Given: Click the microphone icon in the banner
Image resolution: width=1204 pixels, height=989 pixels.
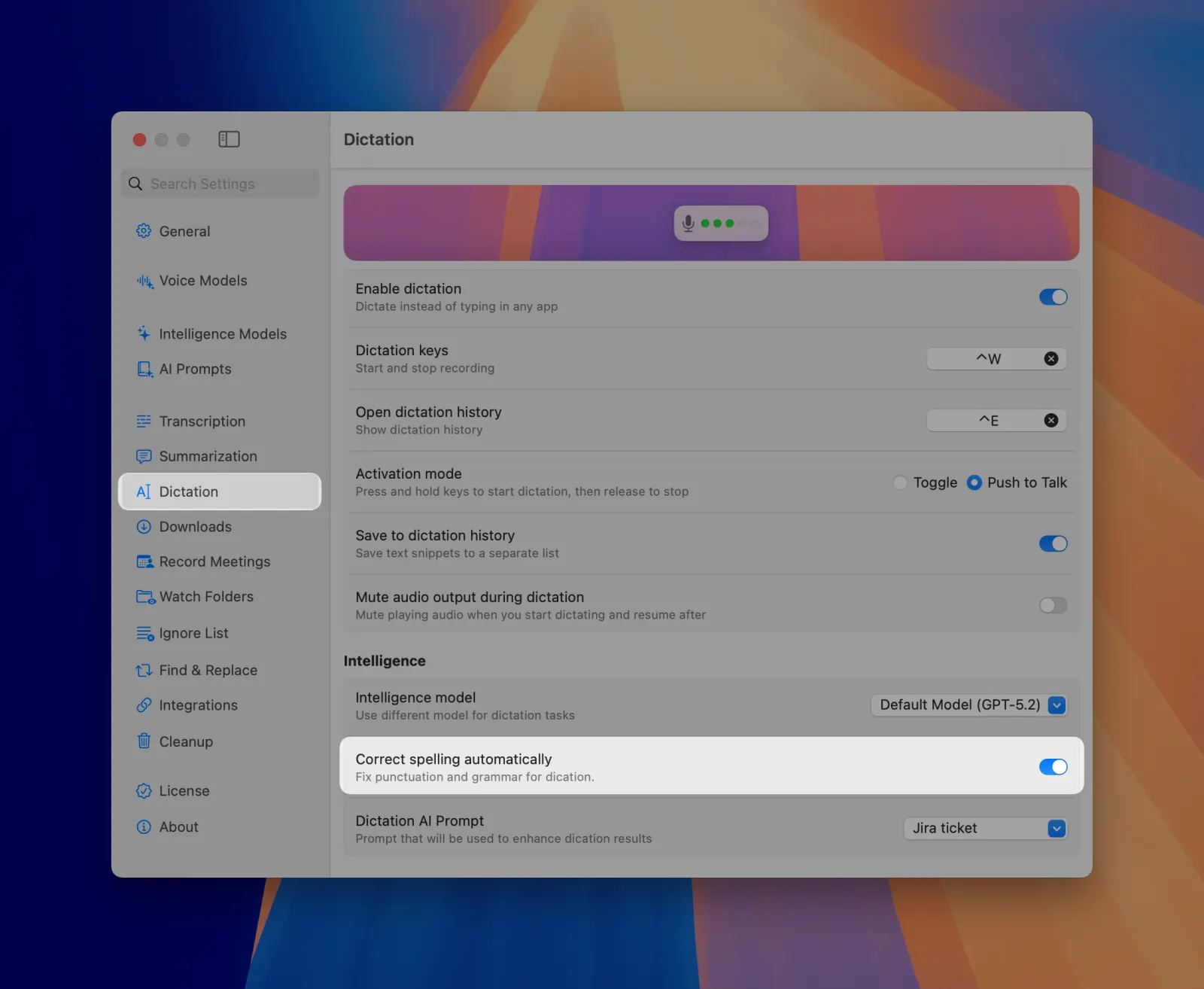Looking at the screenshot, I should (x=688, y=224).
